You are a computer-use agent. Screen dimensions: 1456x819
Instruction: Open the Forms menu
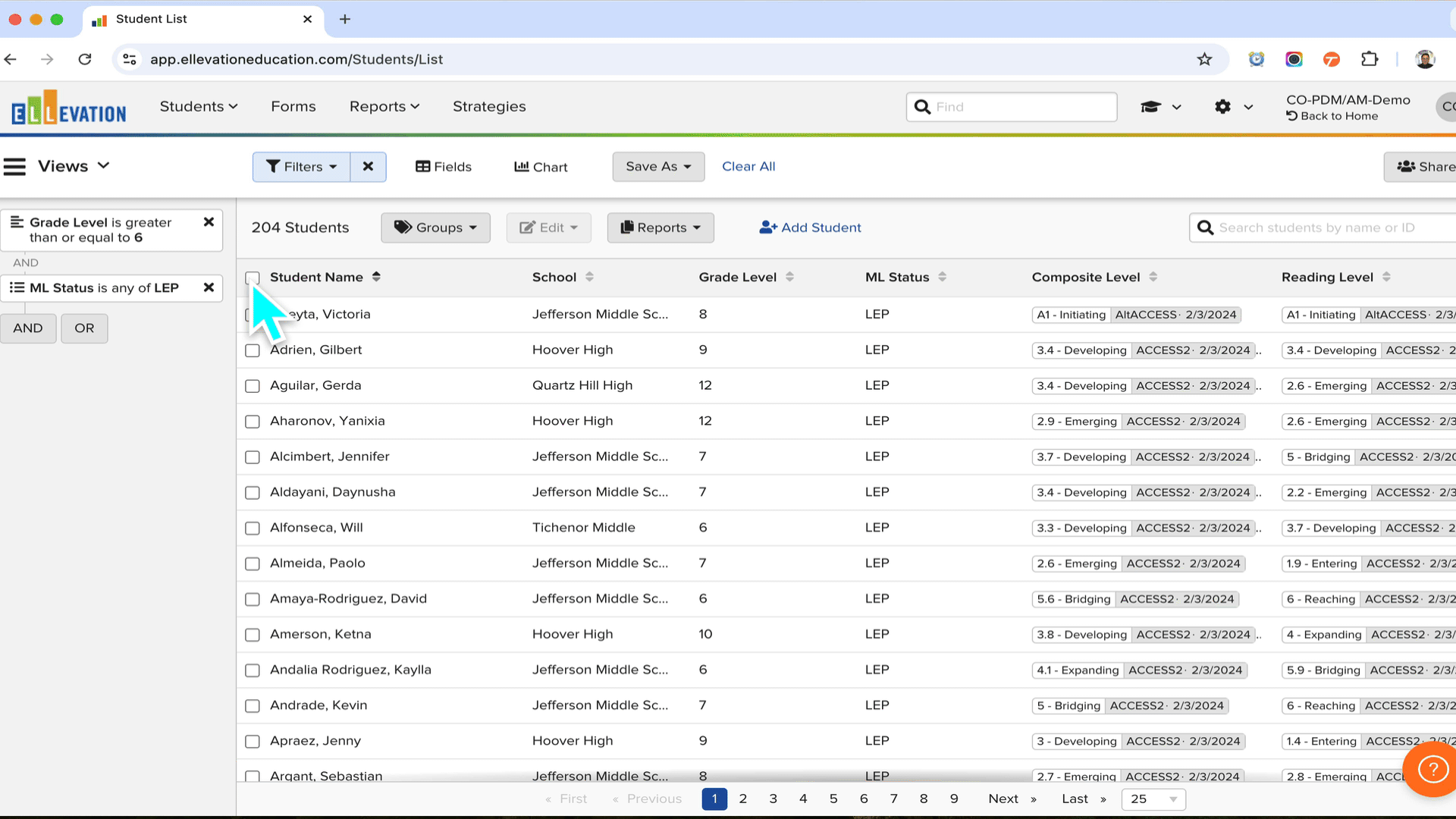293,107
